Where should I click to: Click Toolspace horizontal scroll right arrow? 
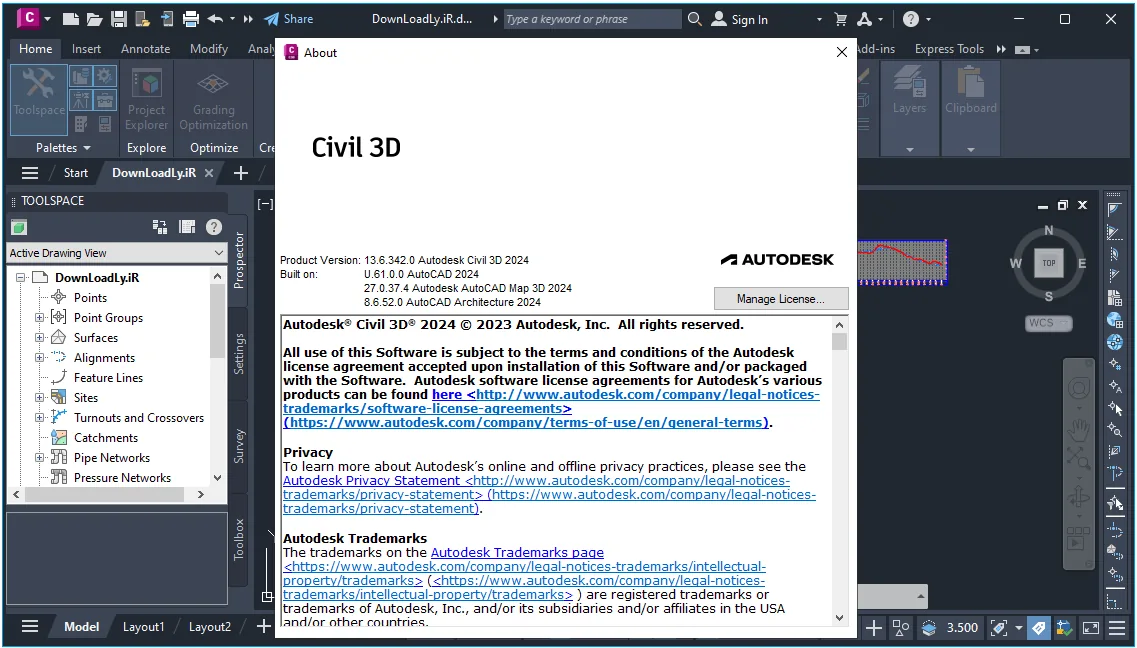point(201,494)
